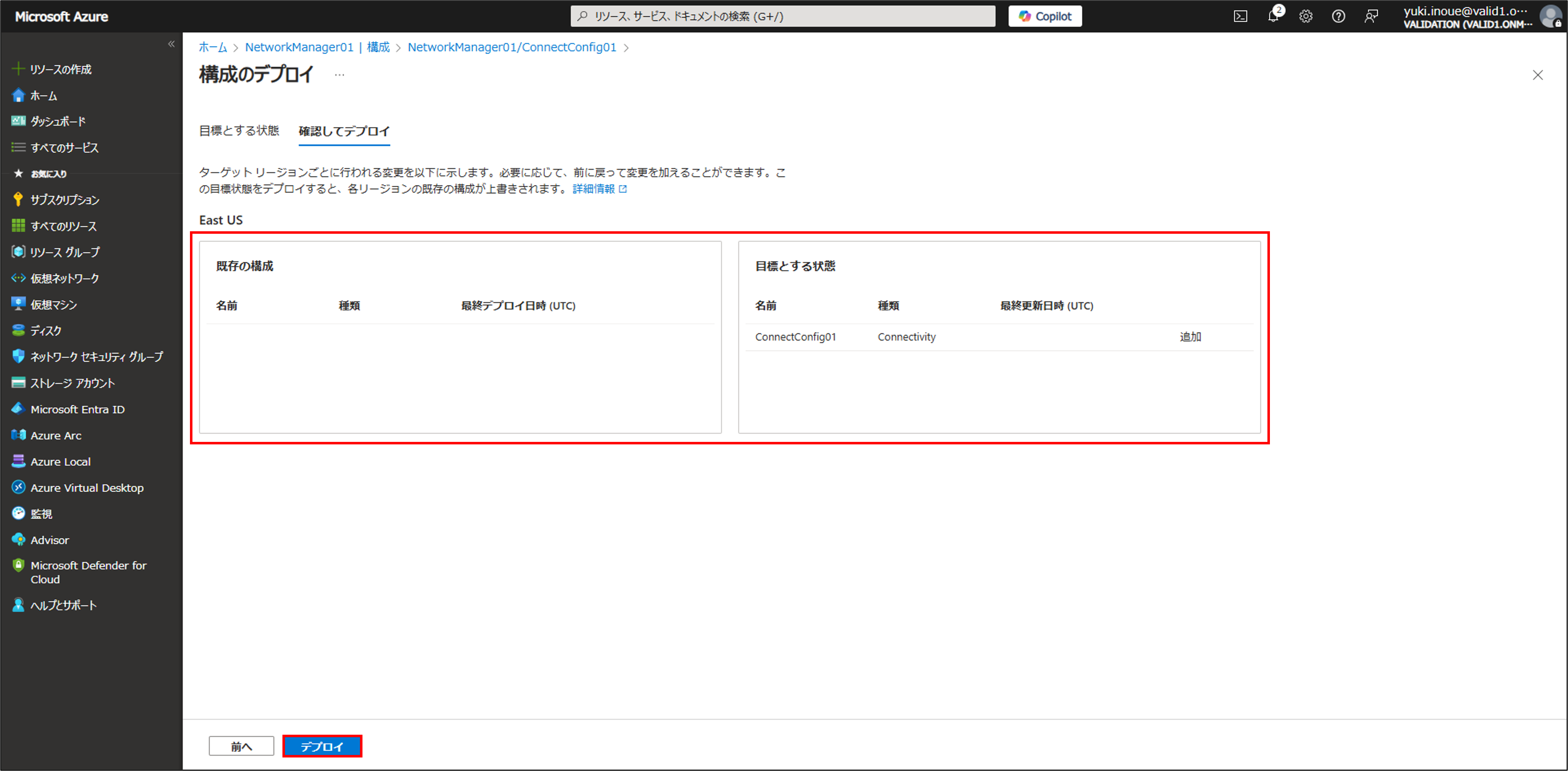The width and height of the screenshot is (1568, 771).
Task: Open ホーム from the sidebar
Action: pos(43,96)
